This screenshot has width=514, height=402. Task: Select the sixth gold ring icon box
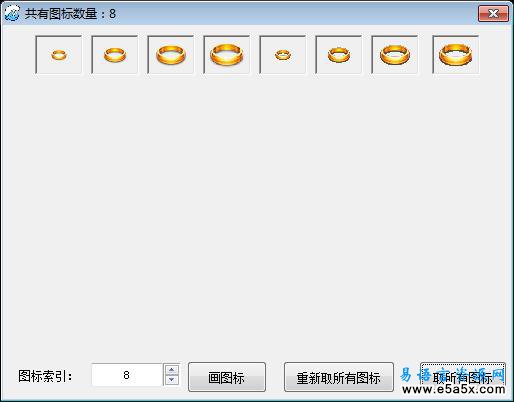[339, 55]
